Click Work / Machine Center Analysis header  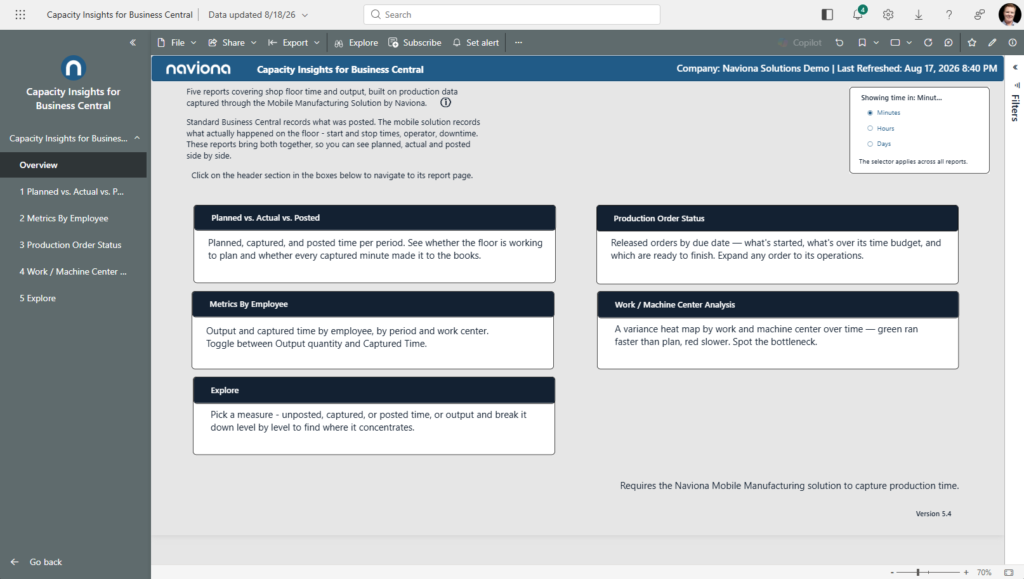(x=778, y=305)
